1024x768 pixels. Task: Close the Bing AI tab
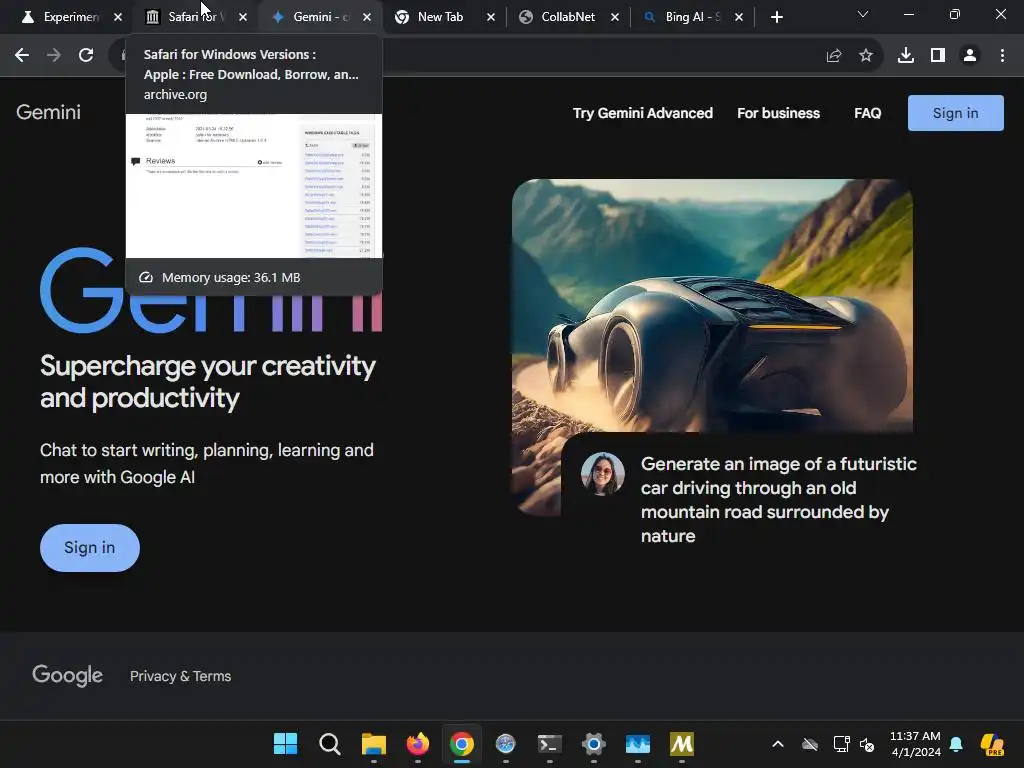tap(739, 17)
